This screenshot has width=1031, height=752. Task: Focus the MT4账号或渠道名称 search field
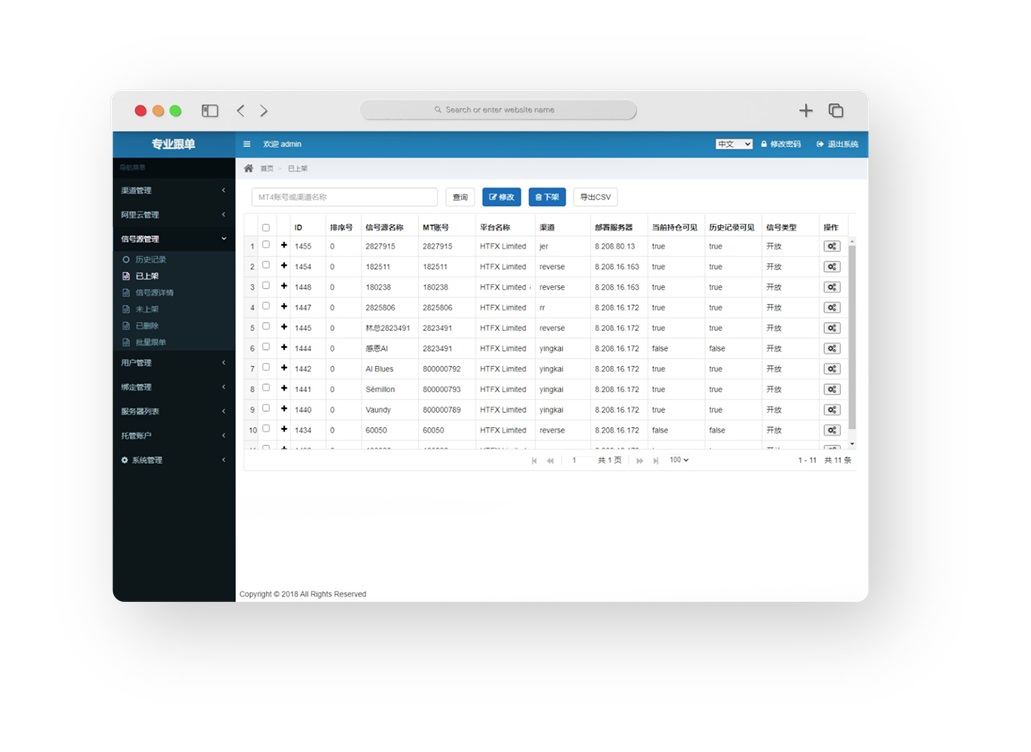(x=345, y=197)
